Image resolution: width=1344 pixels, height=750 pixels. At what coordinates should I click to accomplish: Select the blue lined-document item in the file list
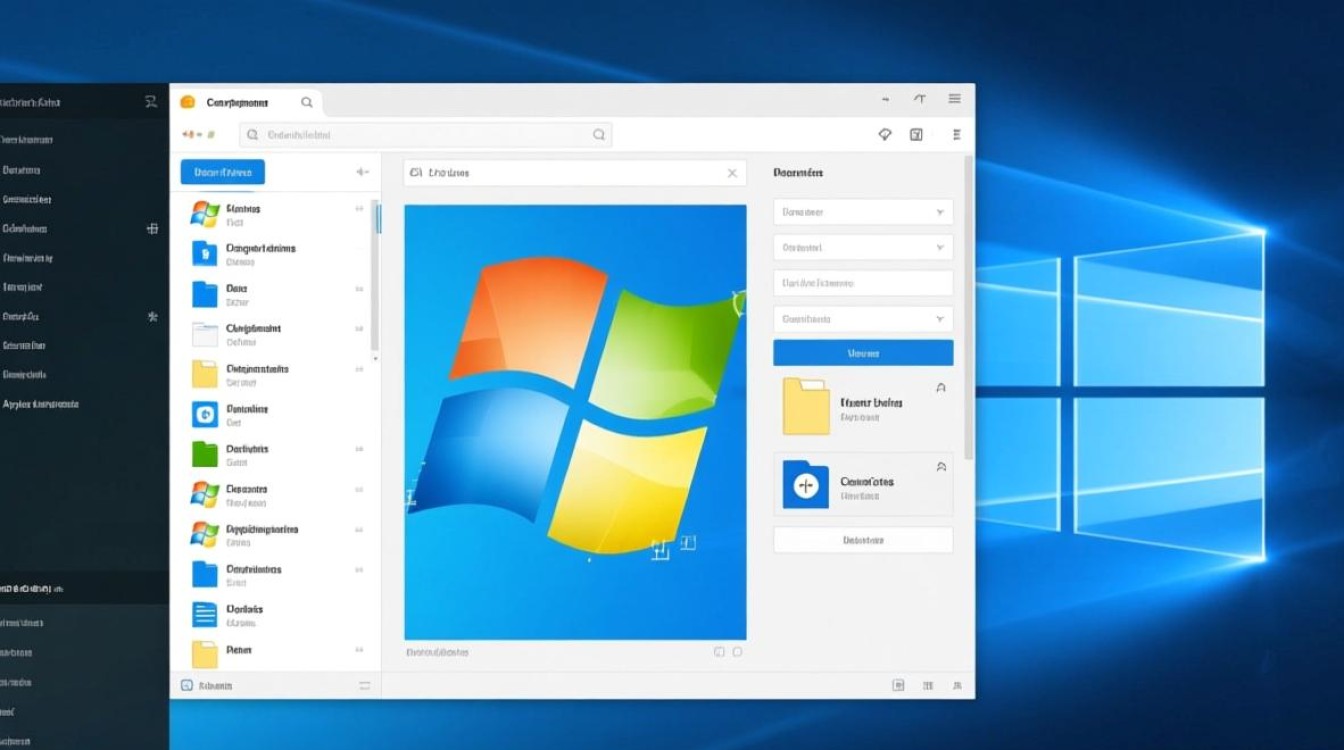click(204, 614)
